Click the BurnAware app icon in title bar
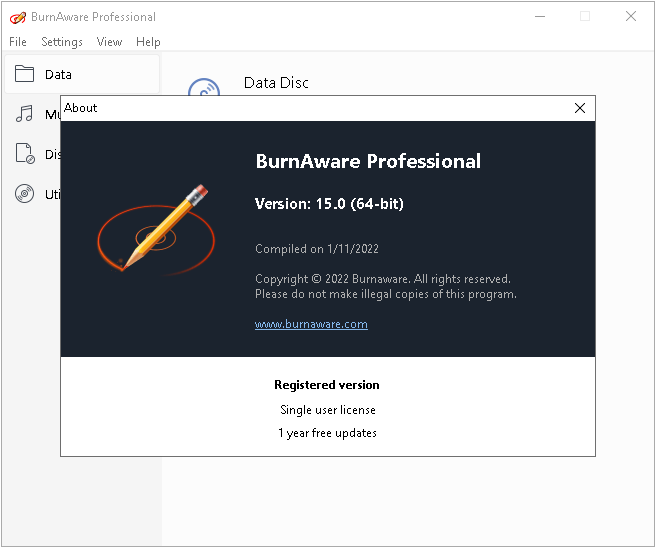The height and width of the screenshot is (547, 656). (18, 18)
